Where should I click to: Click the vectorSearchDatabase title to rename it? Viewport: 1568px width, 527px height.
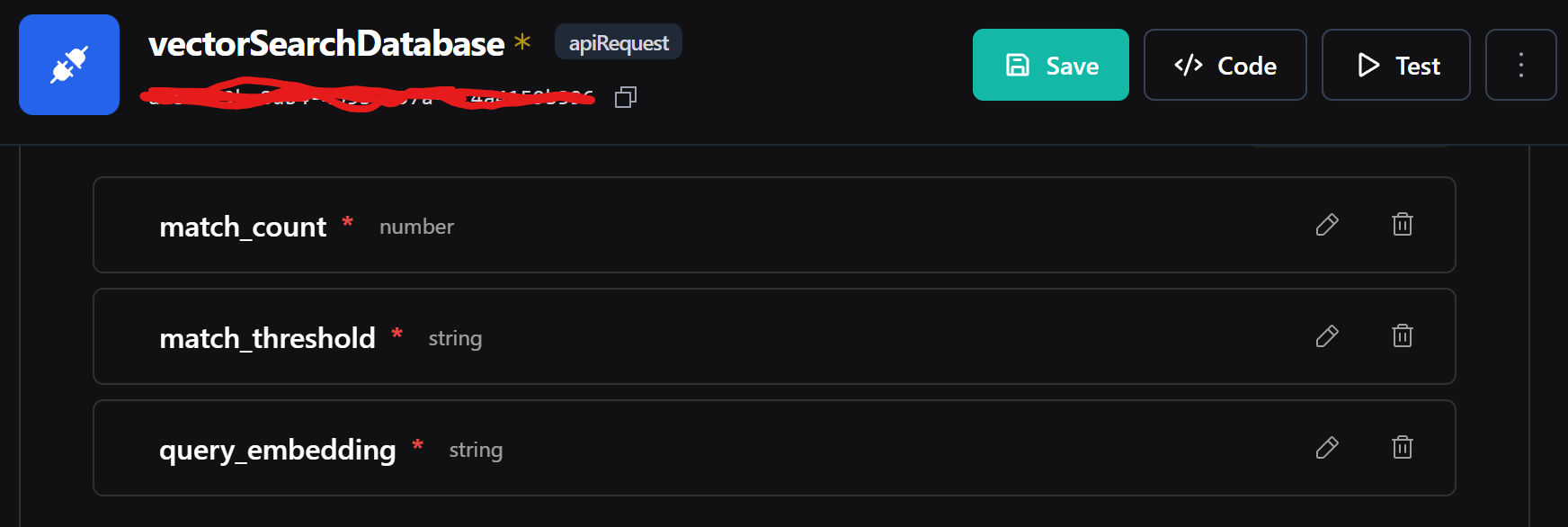(x=326, y=42)
